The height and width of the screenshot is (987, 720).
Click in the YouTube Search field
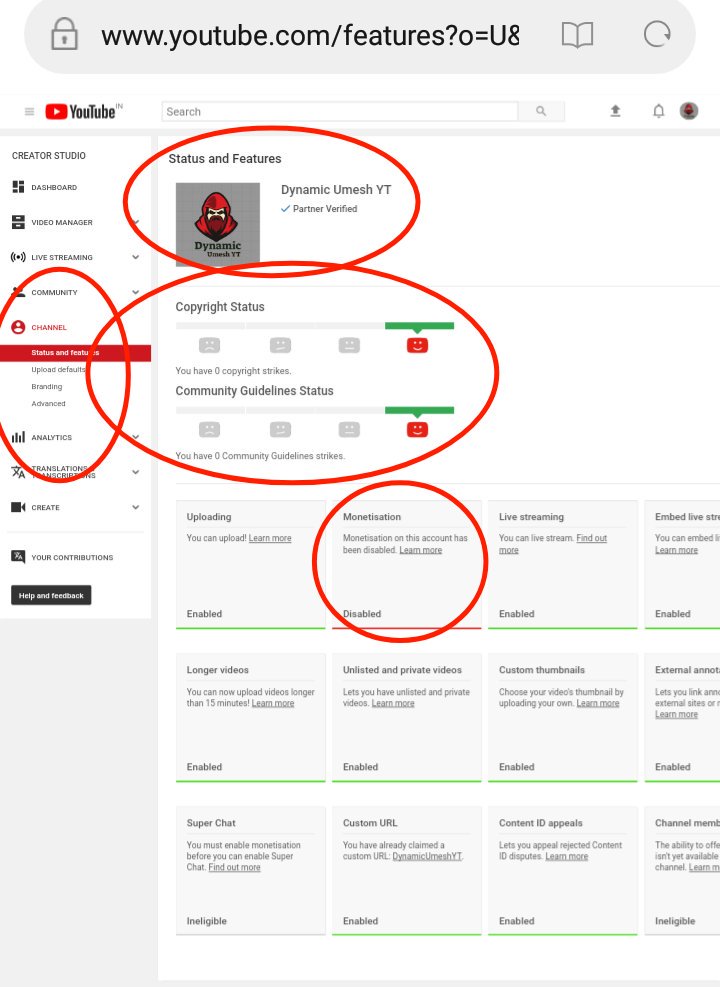(x=340, y=111)
